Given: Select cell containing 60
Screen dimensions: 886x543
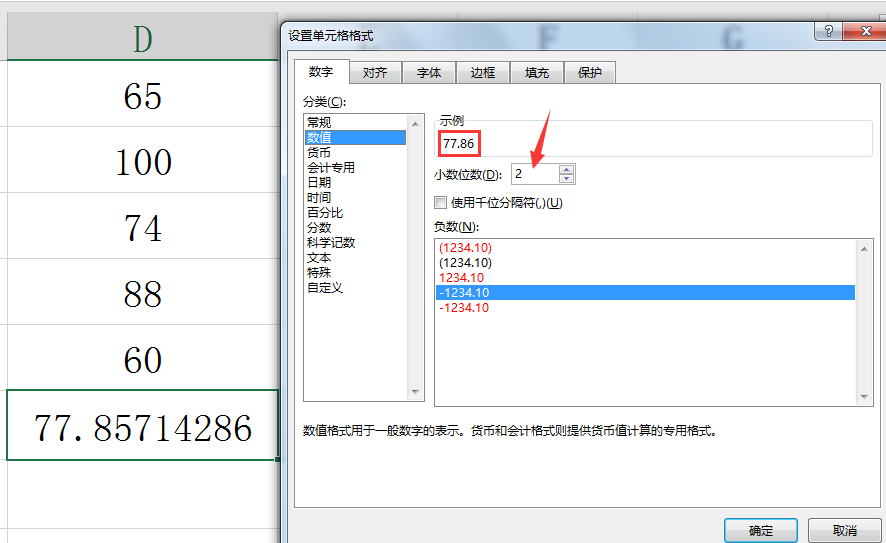Looking at the screenshot, I should click(x=142, y=358).
